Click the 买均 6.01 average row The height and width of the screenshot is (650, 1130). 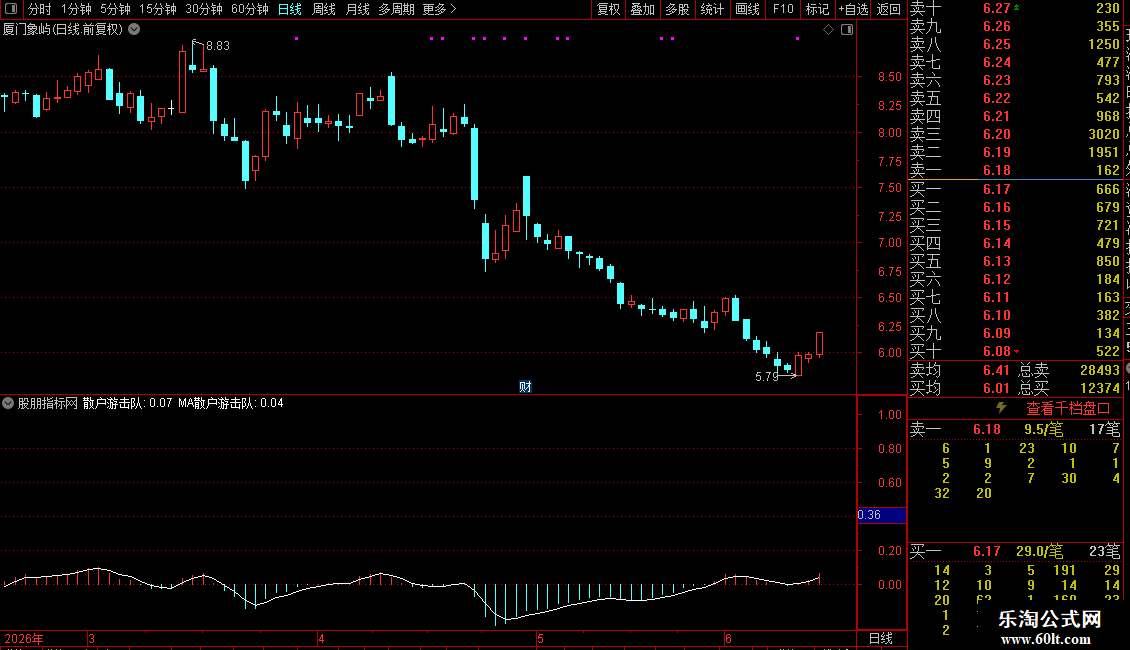click(960, 388)
